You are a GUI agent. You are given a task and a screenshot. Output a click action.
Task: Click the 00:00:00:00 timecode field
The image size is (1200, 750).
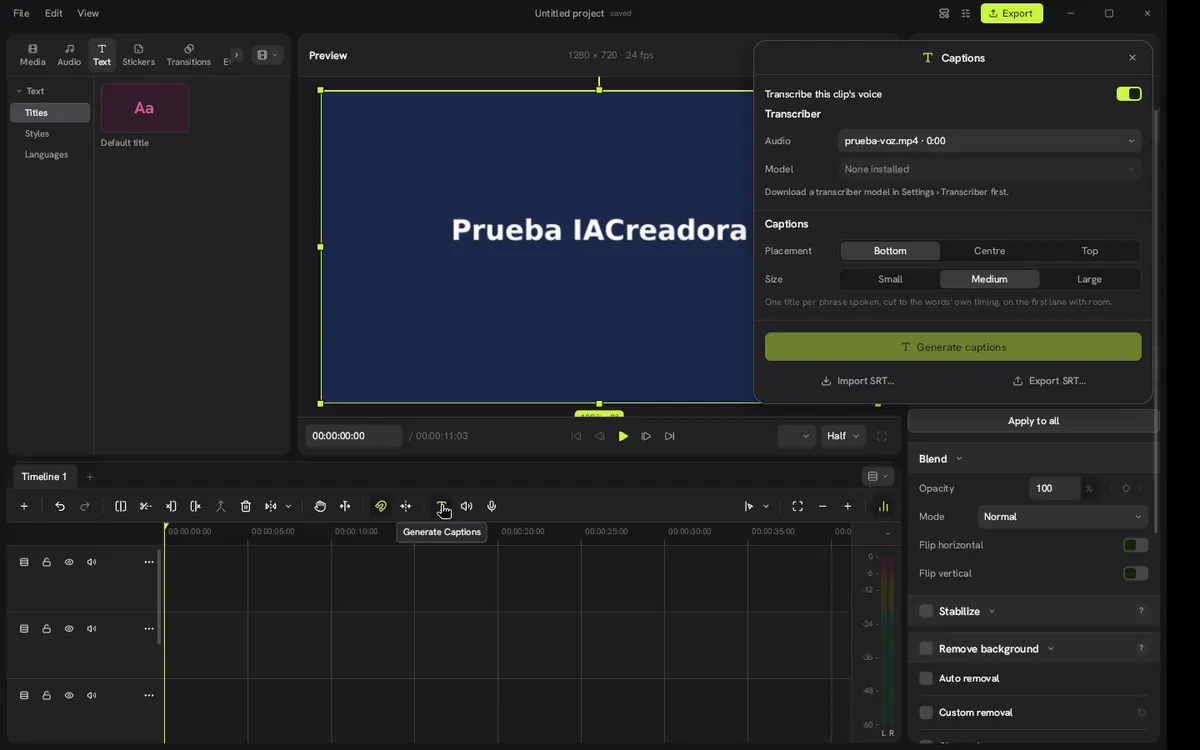354,436
